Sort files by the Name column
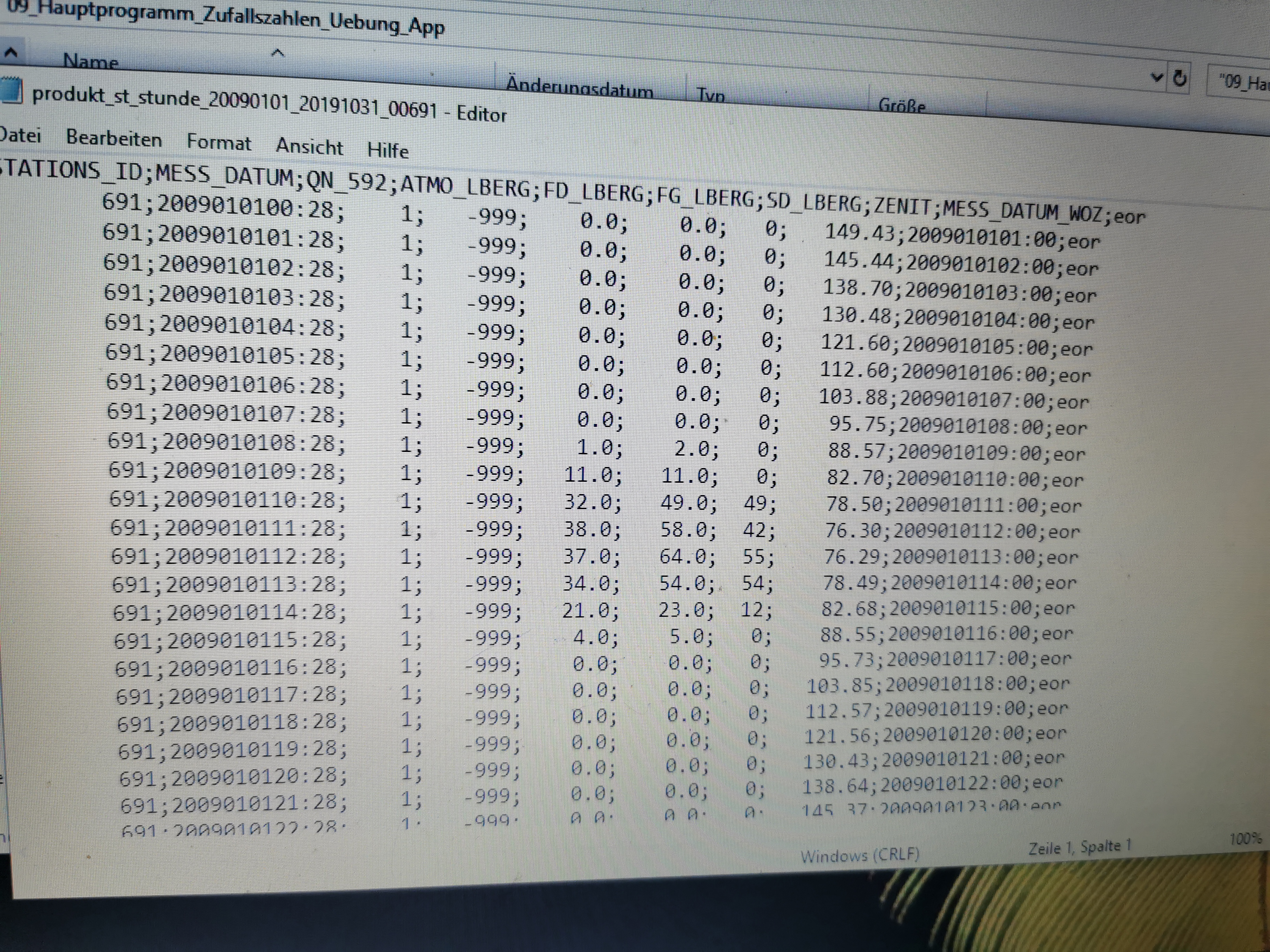 click(91, 61)
